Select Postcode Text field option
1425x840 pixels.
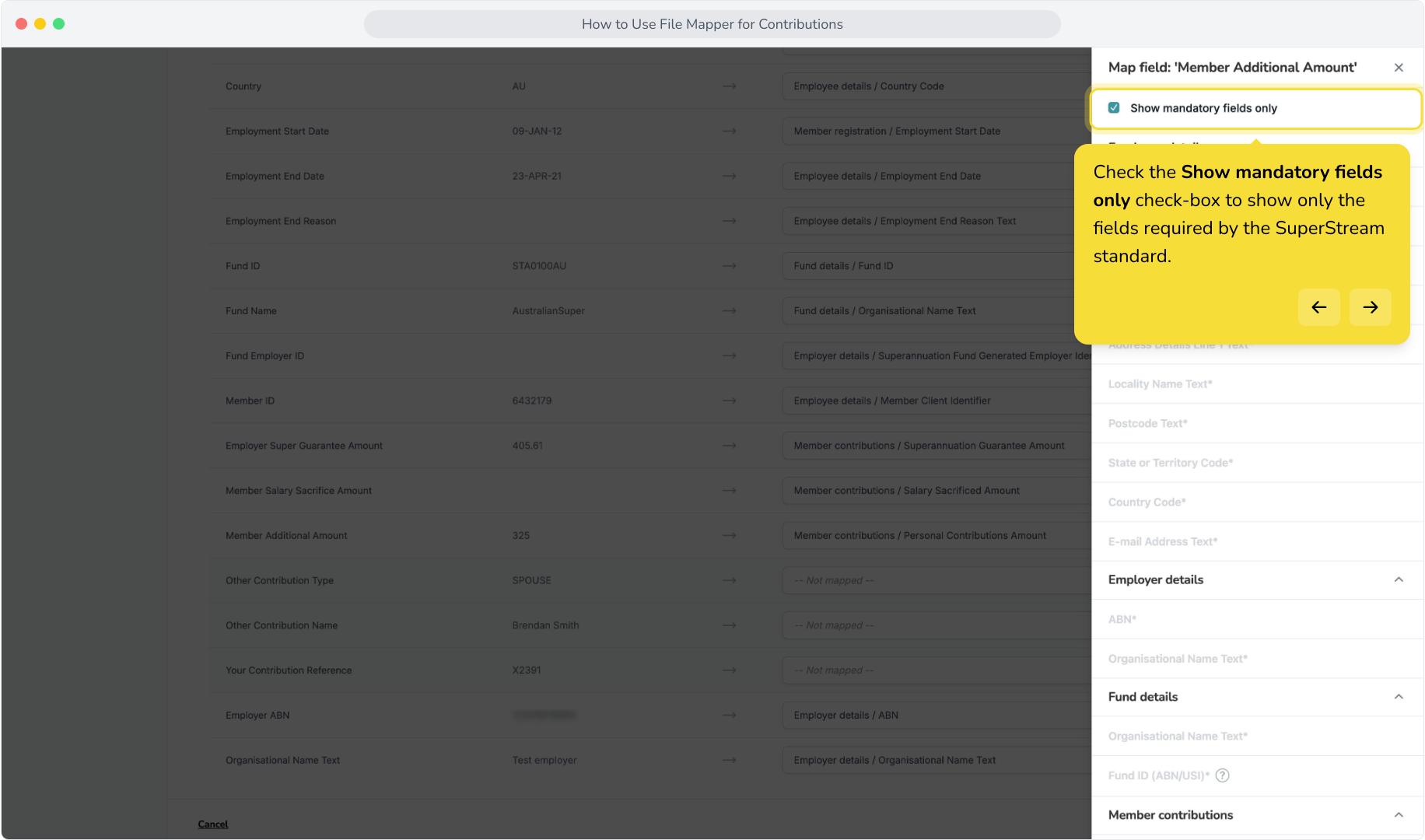pos(1257,424)
